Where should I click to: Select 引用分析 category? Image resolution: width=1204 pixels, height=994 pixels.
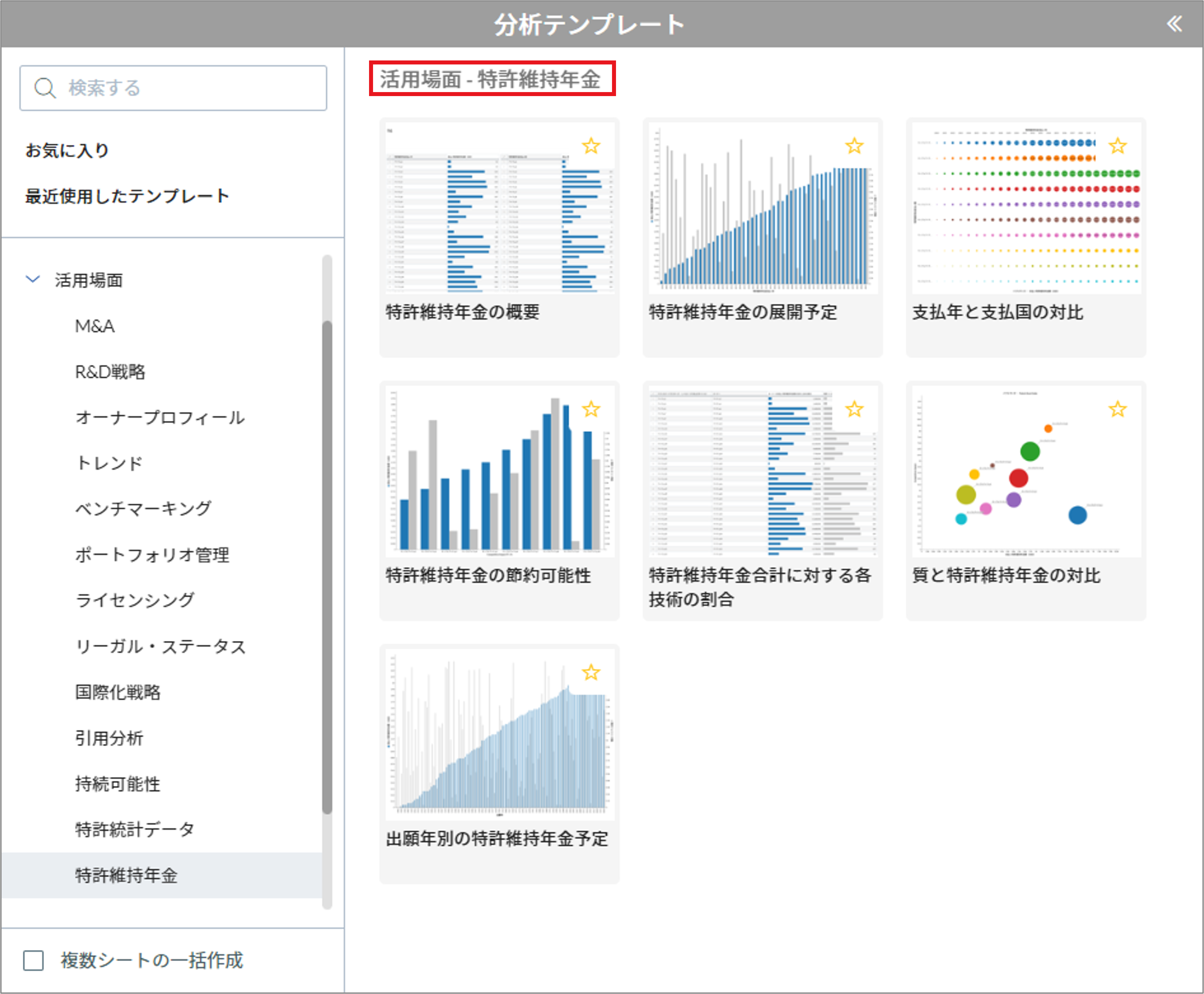(109, 737)
